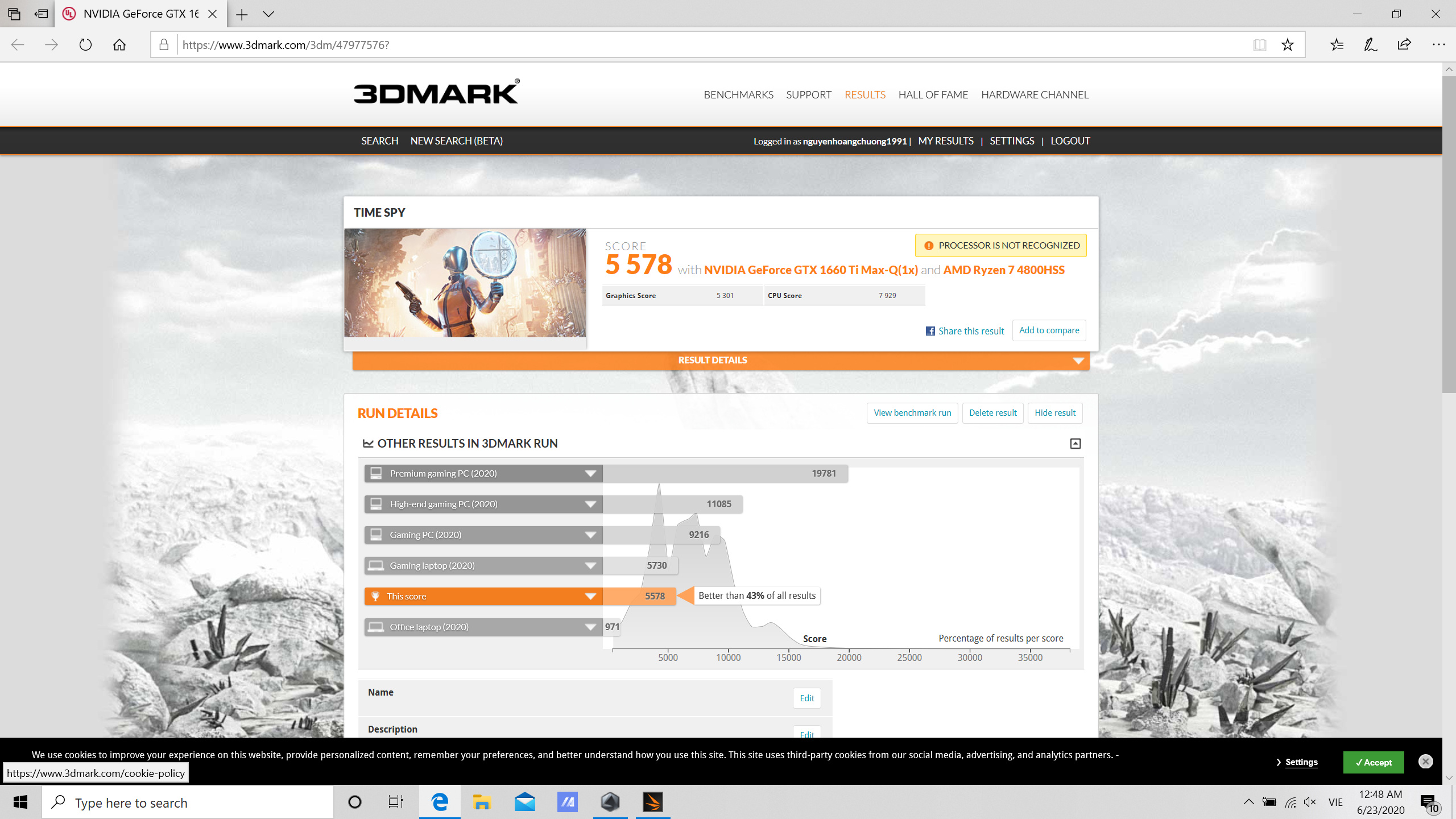
Task: Click View benchmark run button
Action: pyautogui.click(x=912, y=413)
